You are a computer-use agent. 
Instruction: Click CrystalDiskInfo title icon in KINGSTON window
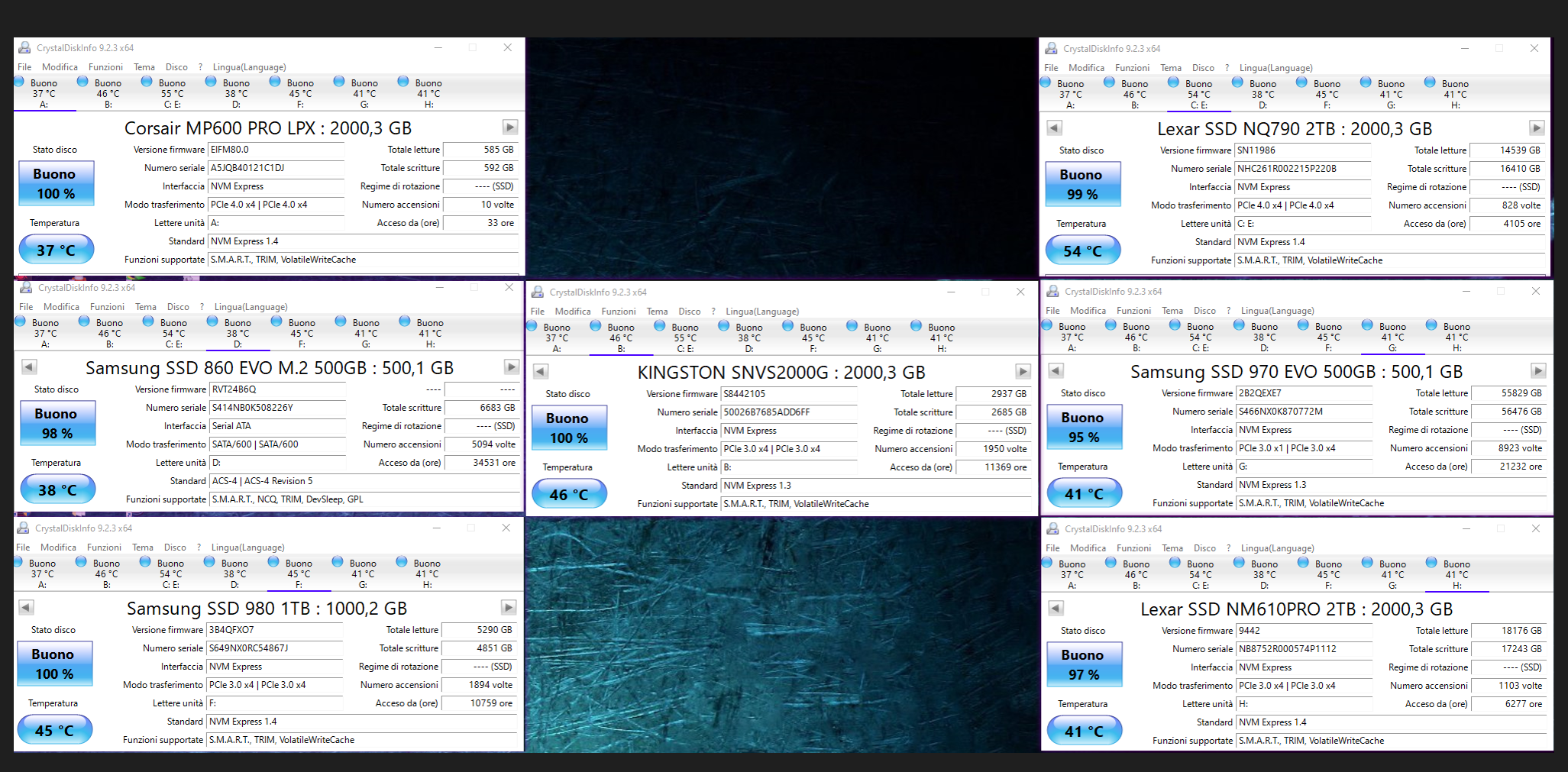[x=538, y=292]
